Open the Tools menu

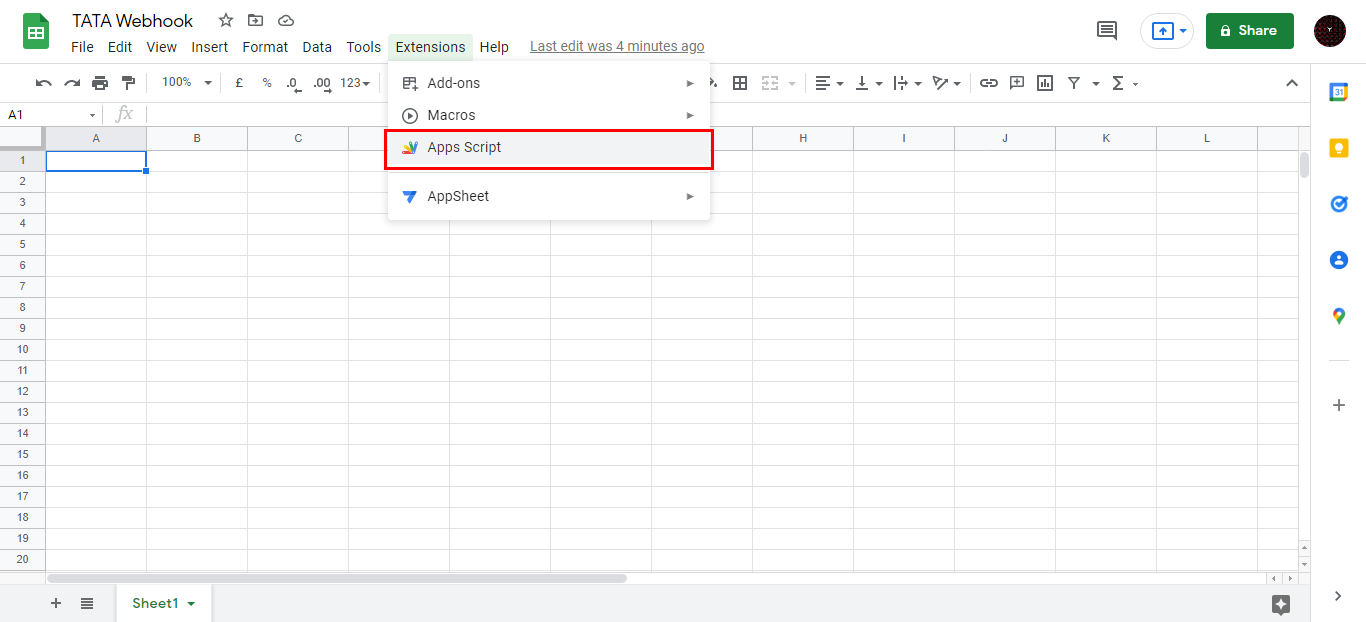point(364,47)
